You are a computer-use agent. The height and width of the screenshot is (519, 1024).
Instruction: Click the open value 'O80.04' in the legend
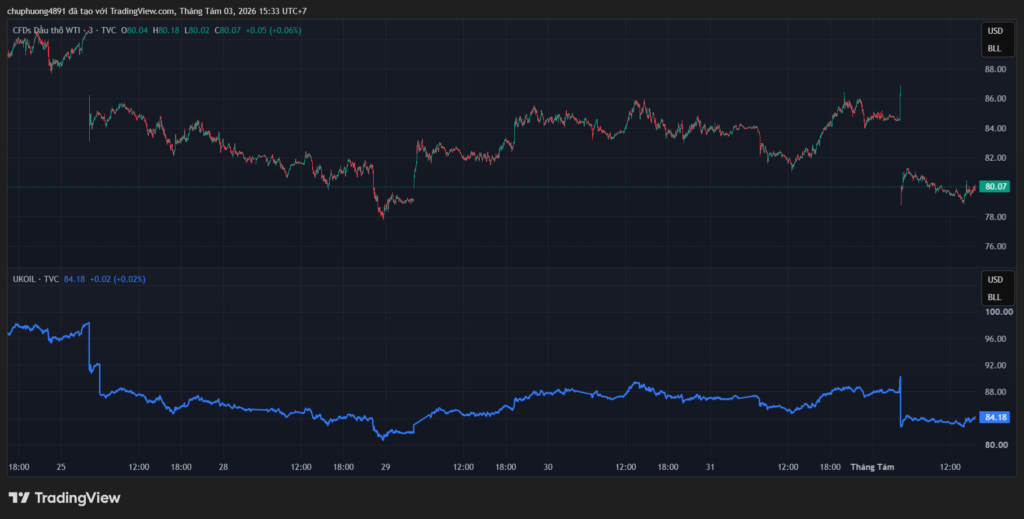[135, 30]
